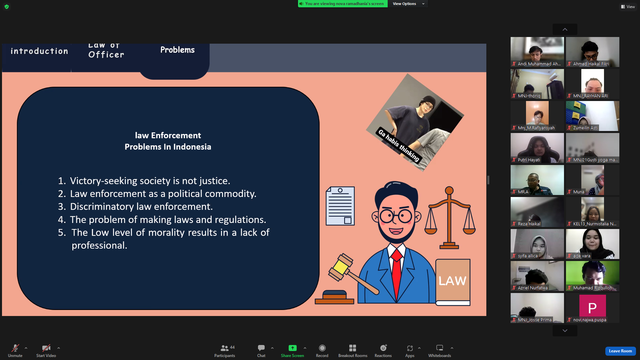The width and height of the screenshot is (640, 360).
Task: Open audio options arrow next to Unmute
Action: pos(26,348)
